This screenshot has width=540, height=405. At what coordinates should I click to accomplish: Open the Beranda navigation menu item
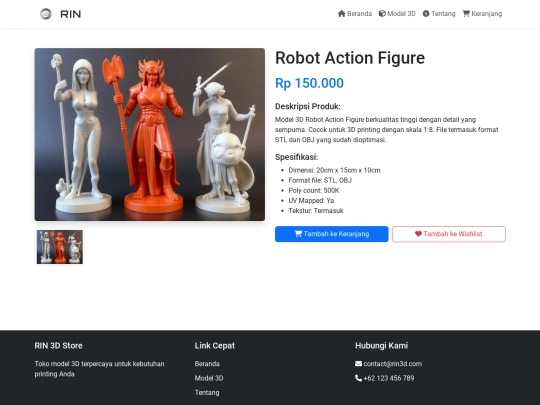pos(355,14)
